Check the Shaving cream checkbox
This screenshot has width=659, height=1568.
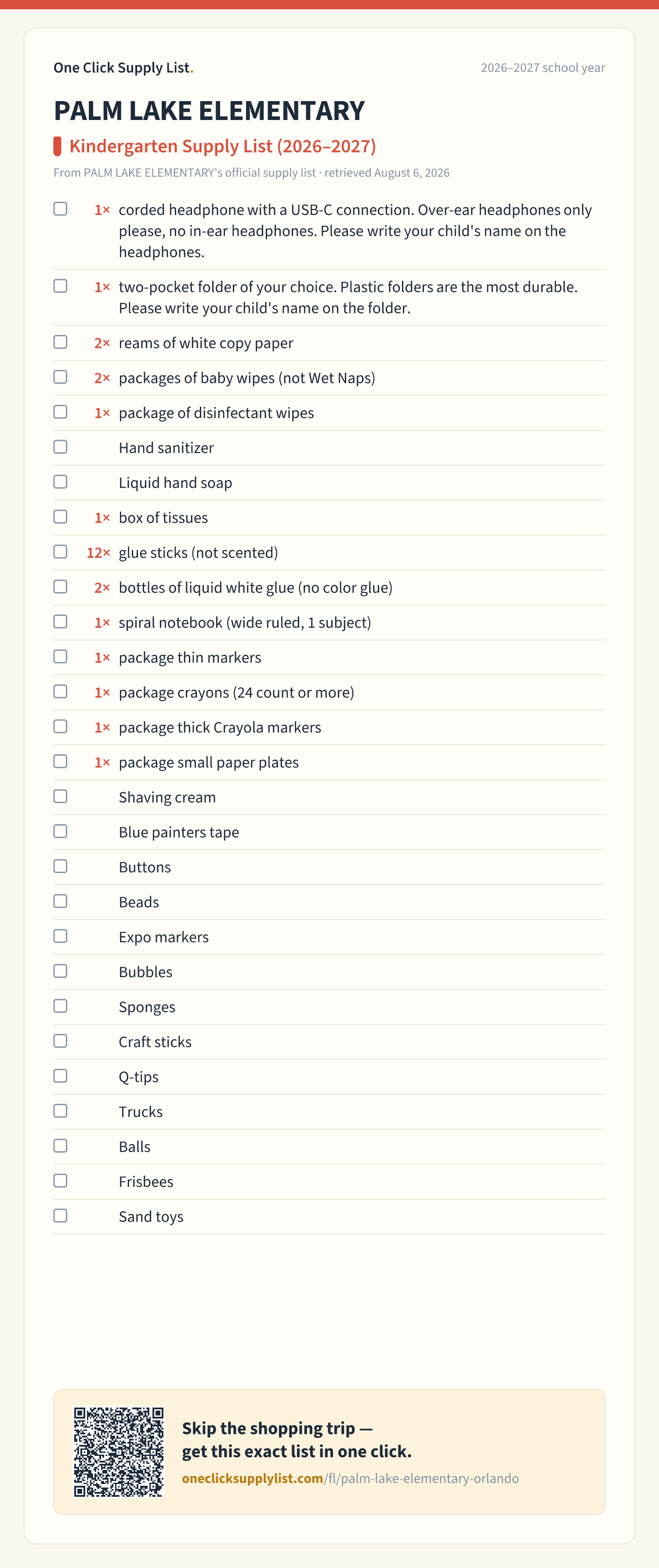point(60,796)
